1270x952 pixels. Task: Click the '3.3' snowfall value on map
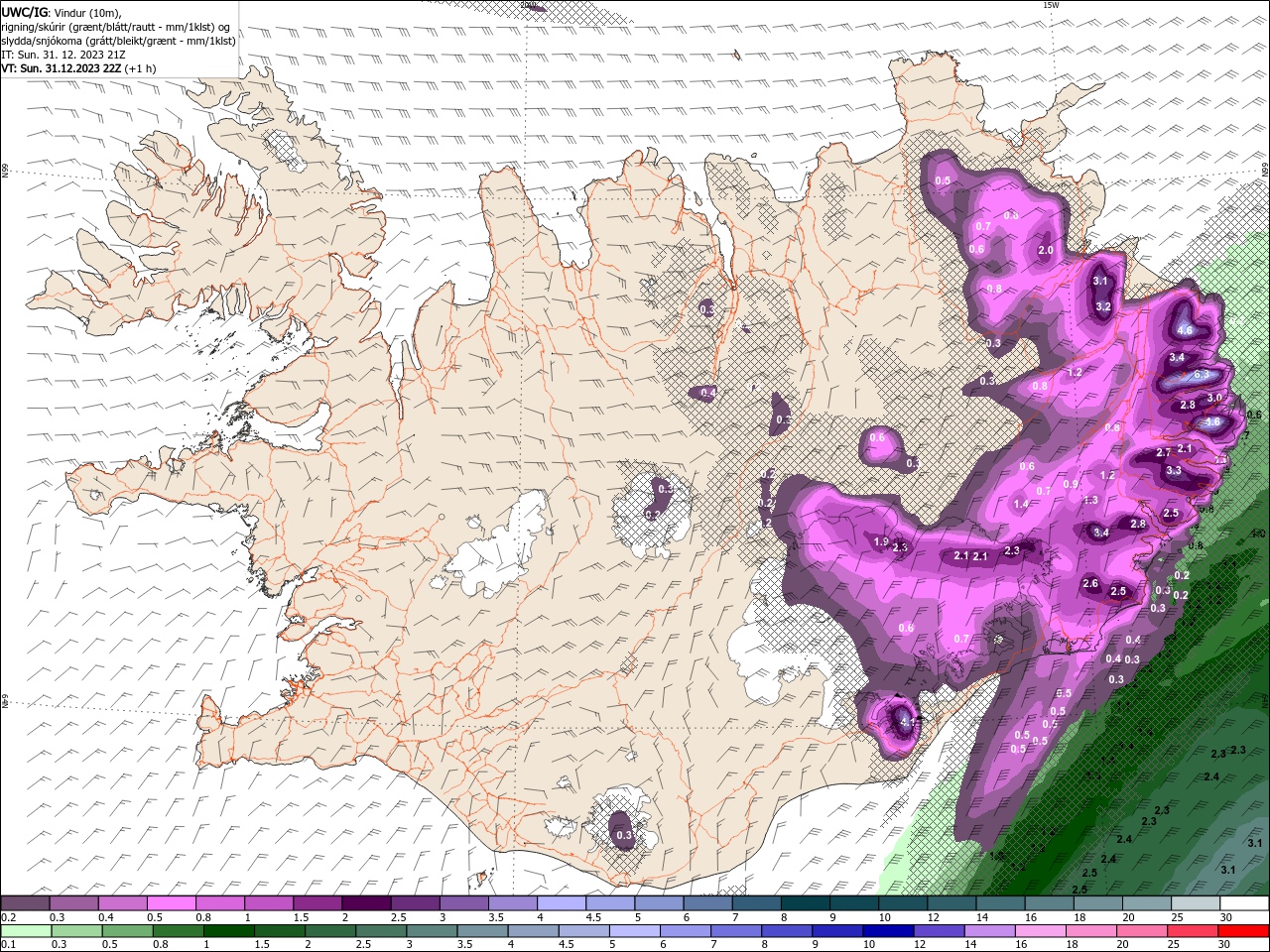[x=1173, y=470]
